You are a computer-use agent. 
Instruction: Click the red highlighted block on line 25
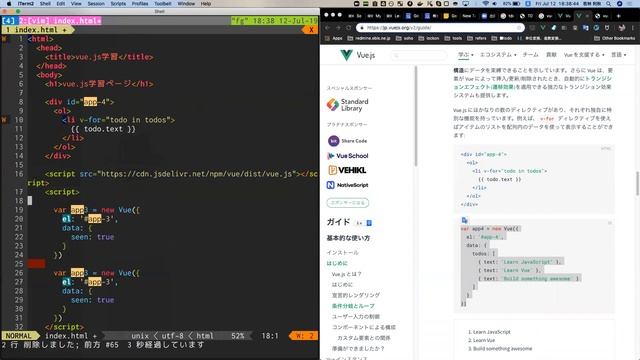36,264
